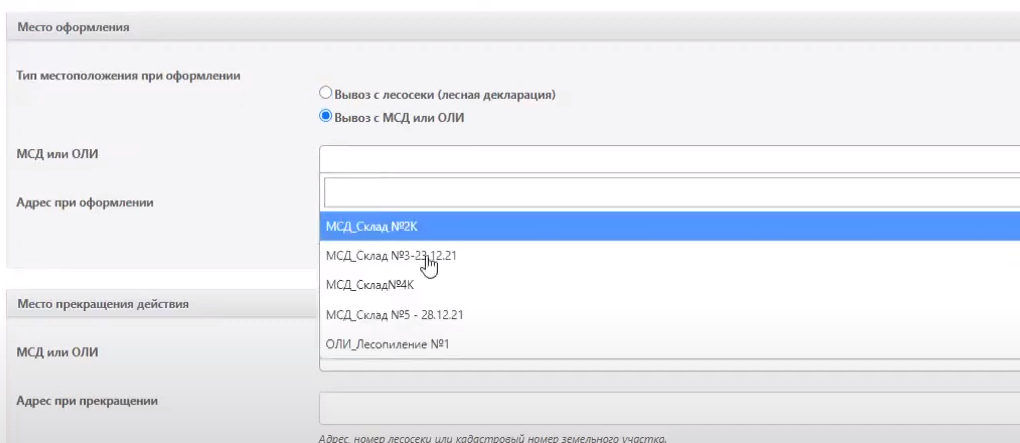Viewport: 1020px width, 443px height.
Task: Click the 'Тип местоположения при оформлении' label
Action: (x=129, y=77)
